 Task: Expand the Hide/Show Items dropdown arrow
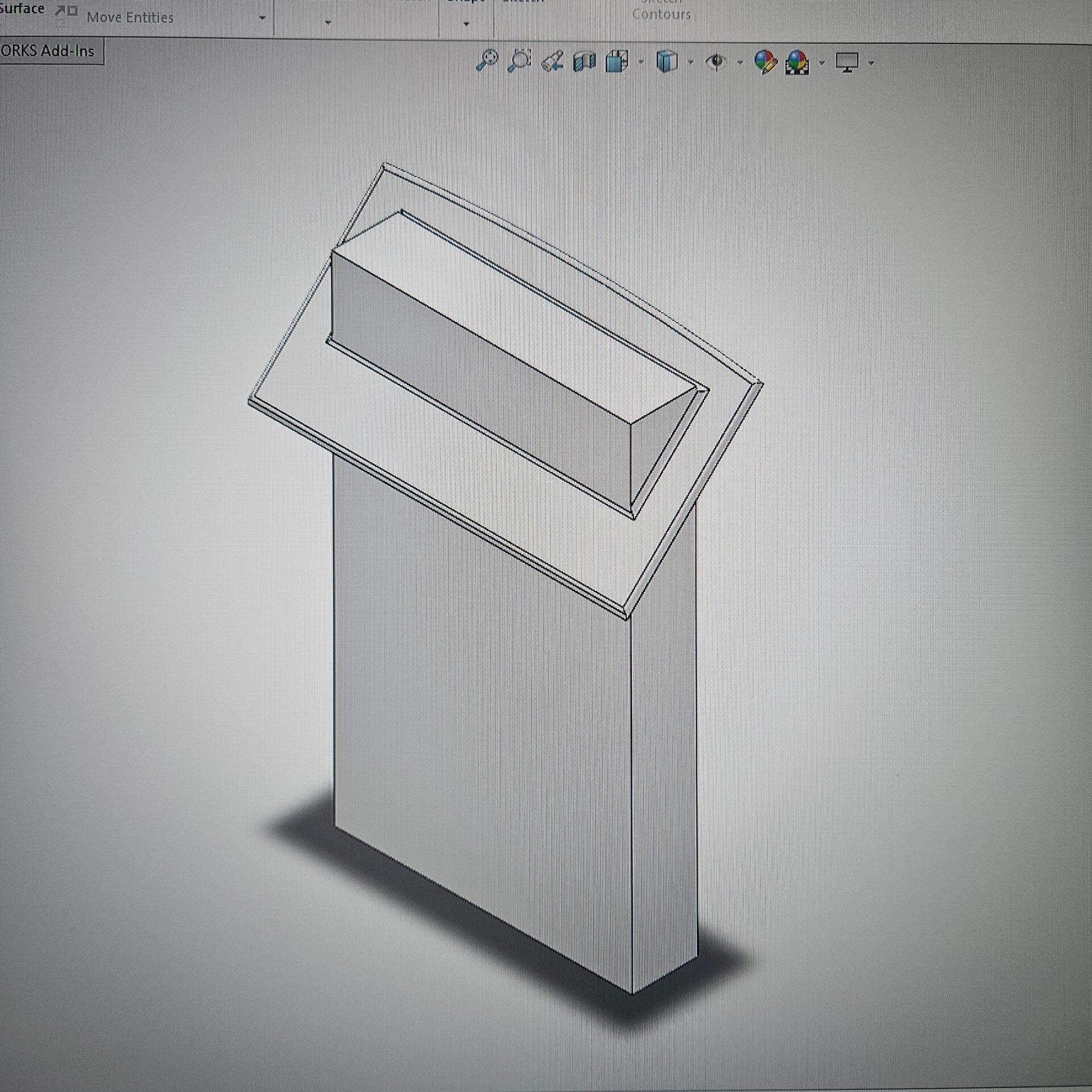[740, 62]
